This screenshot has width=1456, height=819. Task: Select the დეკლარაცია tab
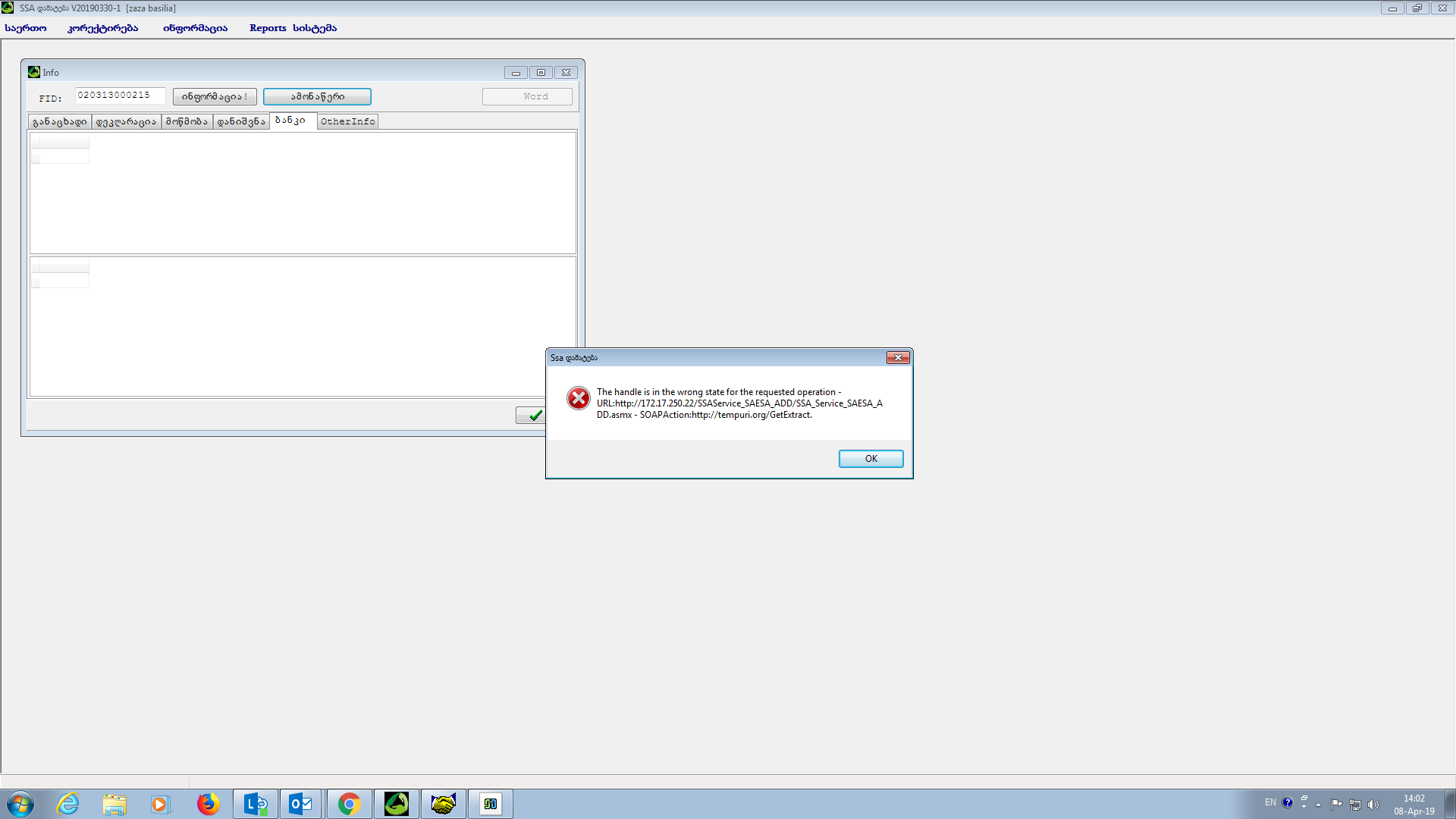pyautogui.click(x=126, y=121)
